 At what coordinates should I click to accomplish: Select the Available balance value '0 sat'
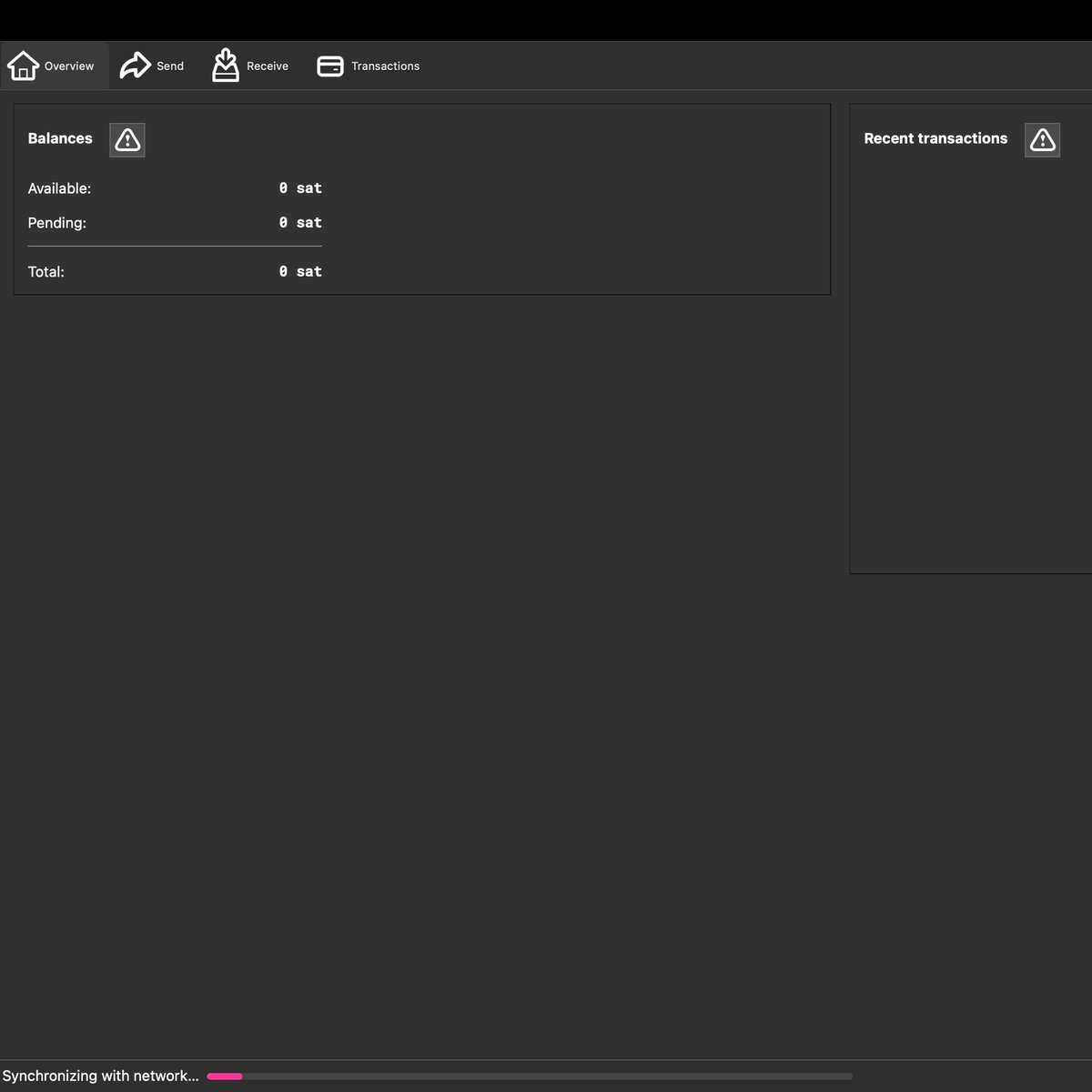300,188
